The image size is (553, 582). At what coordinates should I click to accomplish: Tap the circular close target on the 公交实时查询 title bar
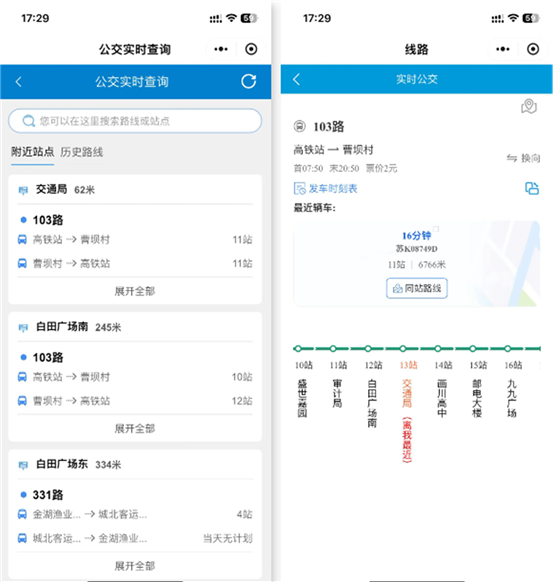click(251, 49)
